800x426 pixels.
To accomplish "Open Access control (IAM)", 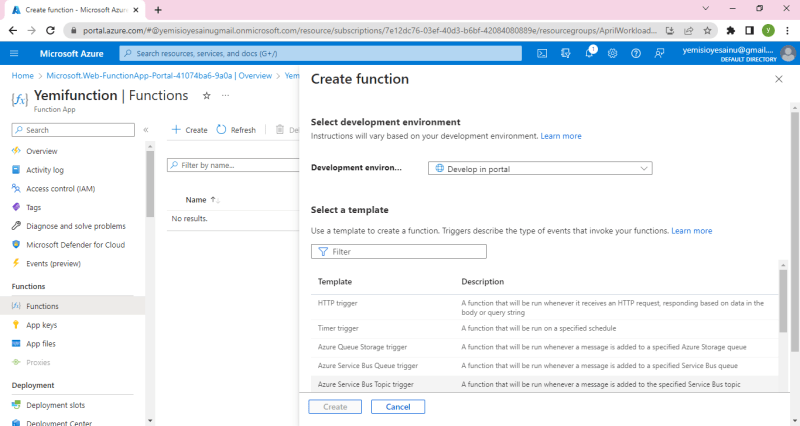I will point(61,189).
